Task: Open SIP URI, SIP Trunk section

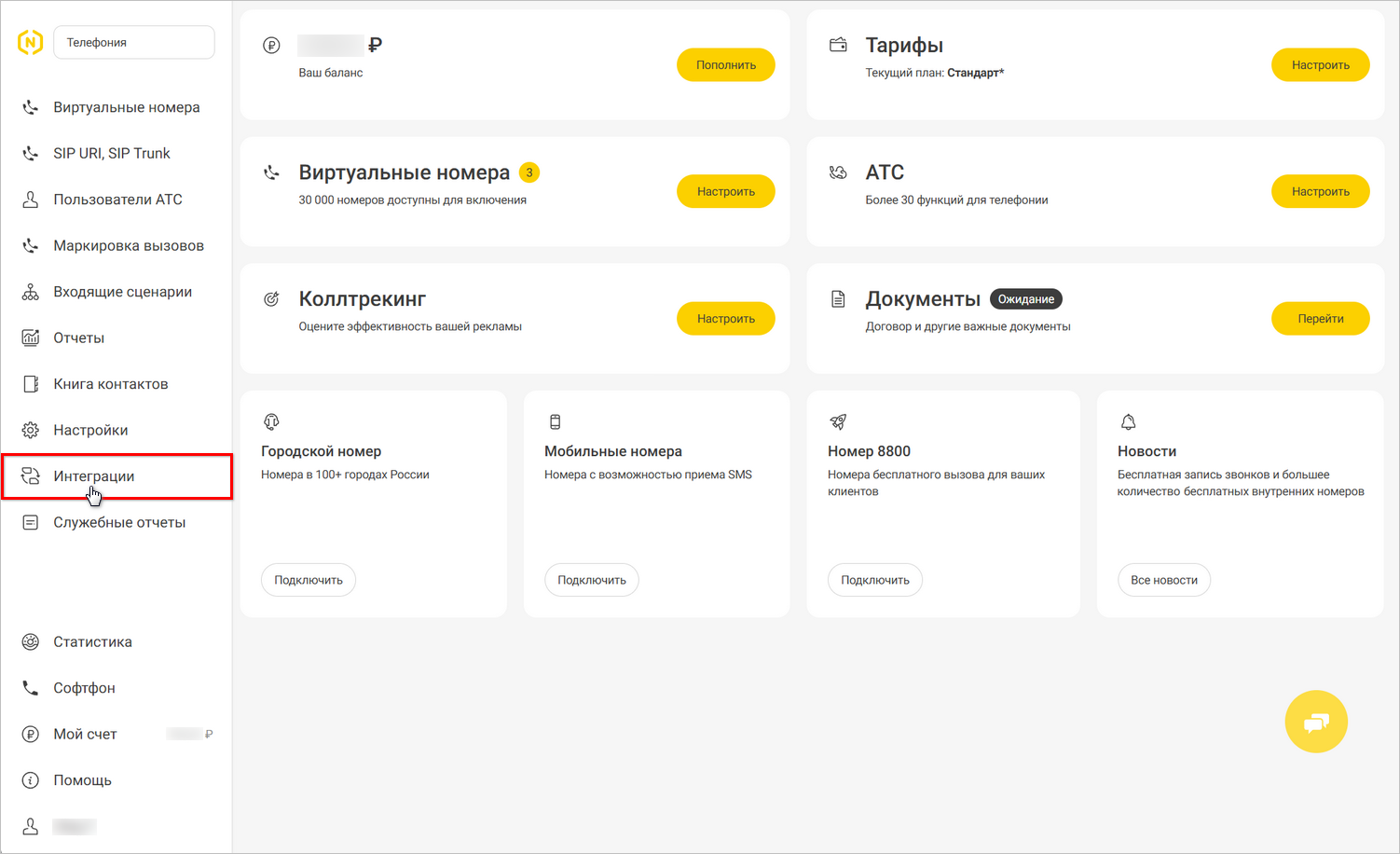Action: pyautogui.click(x=112, y=153)
